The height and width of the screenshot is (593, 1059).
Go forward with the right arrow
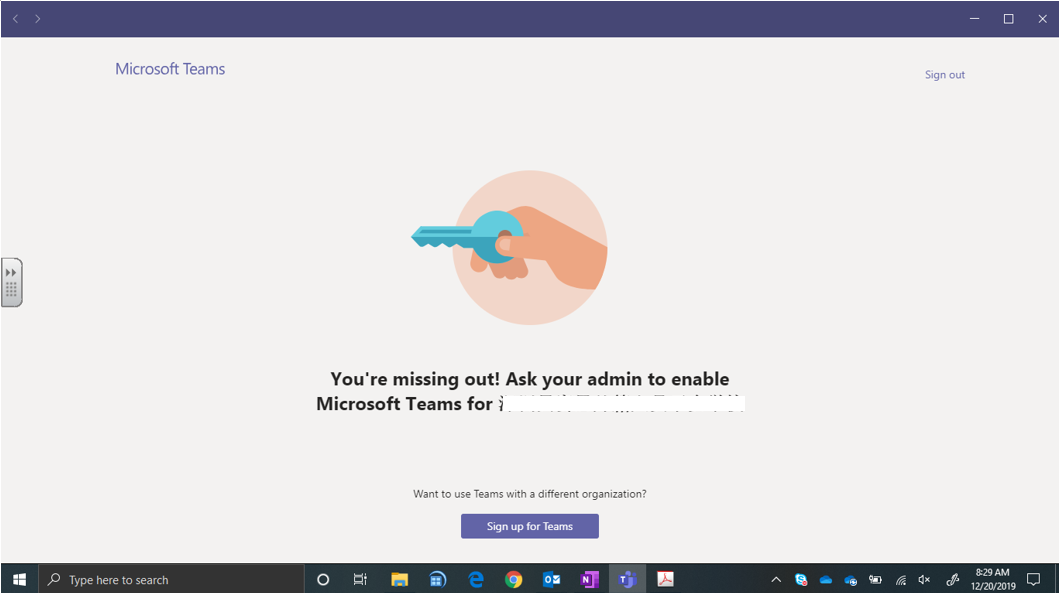[38, 19]
